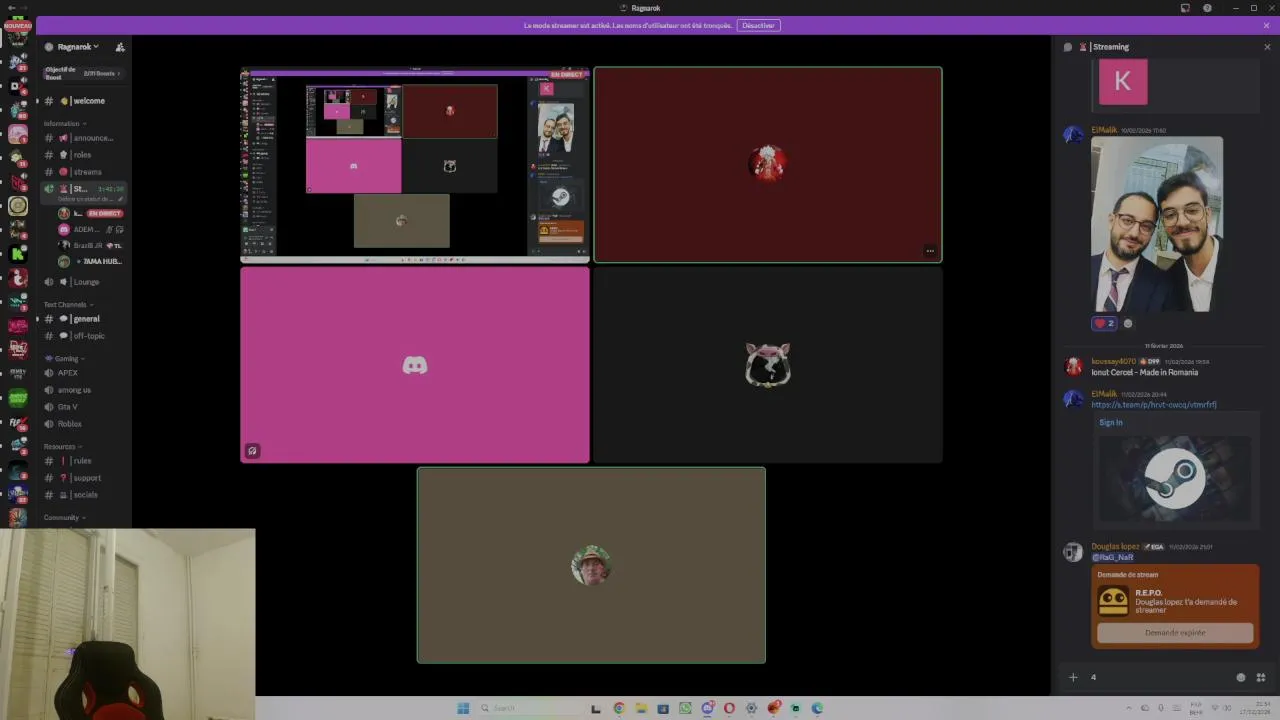
Task: Open options on the dark red tile
Action: 930,251
